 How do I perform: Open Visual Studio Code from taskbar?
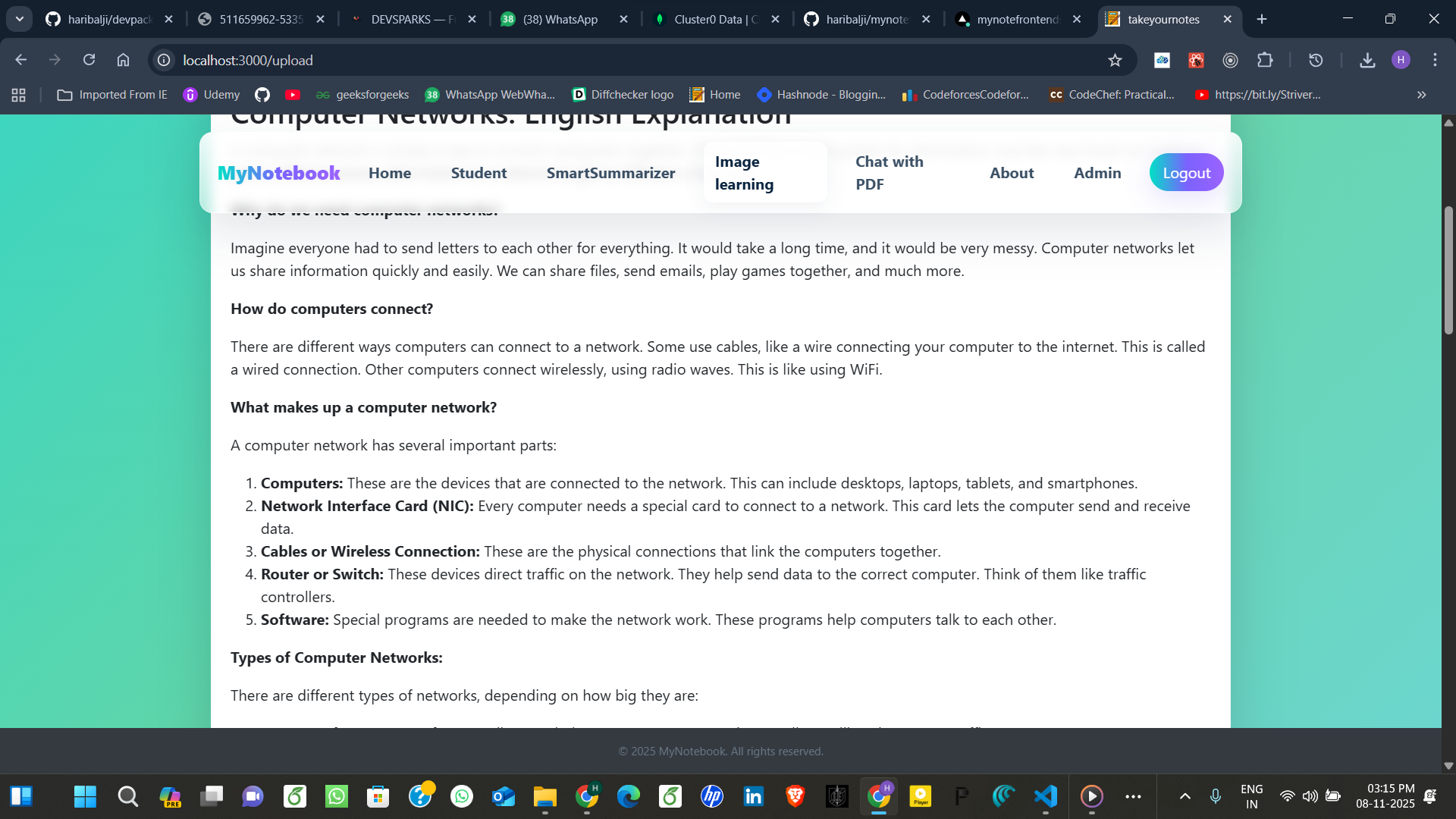click(x=1045, y=796)
